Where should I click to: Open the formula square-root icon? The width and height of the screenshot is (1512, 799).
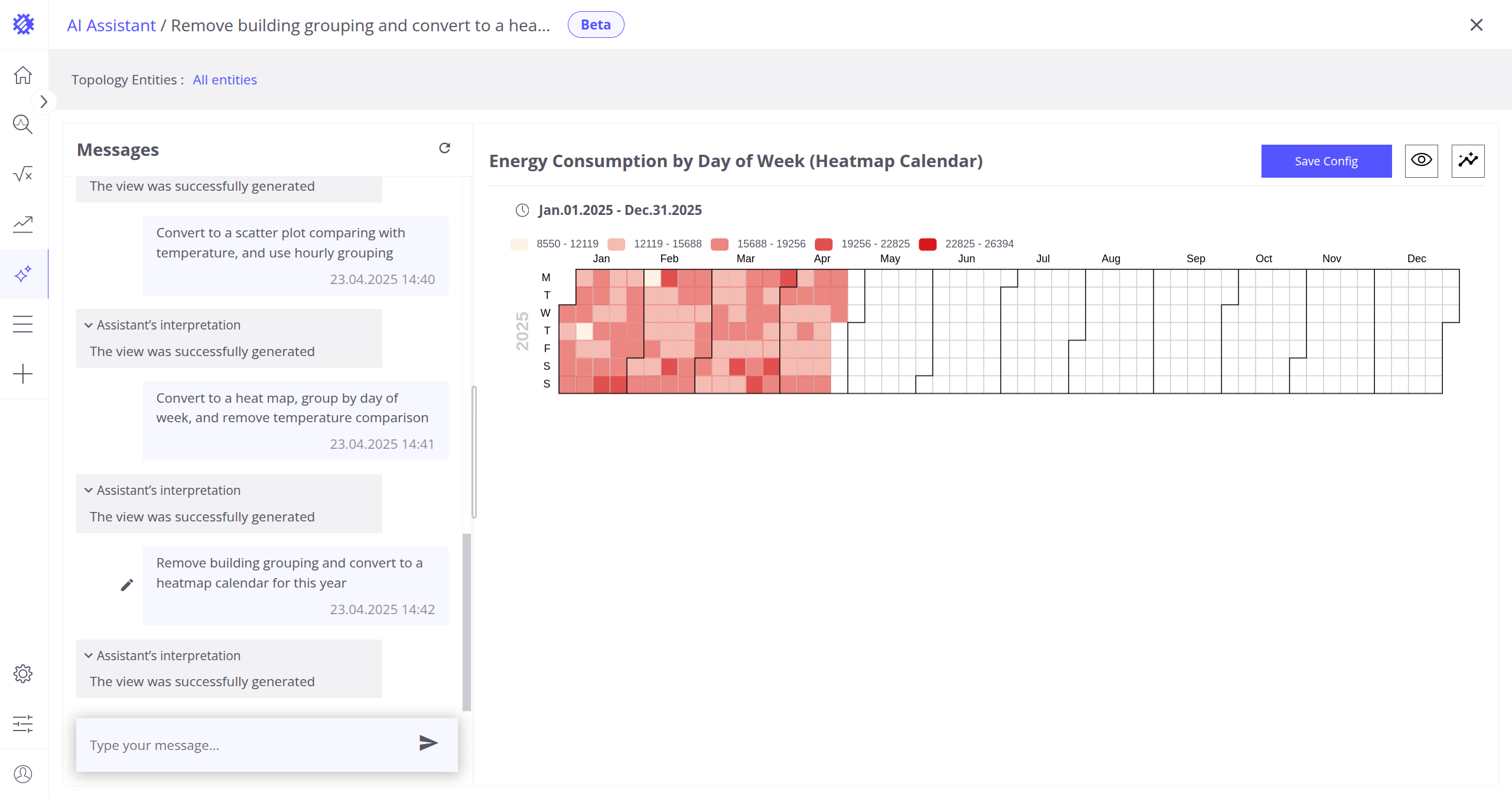(23, 174)
